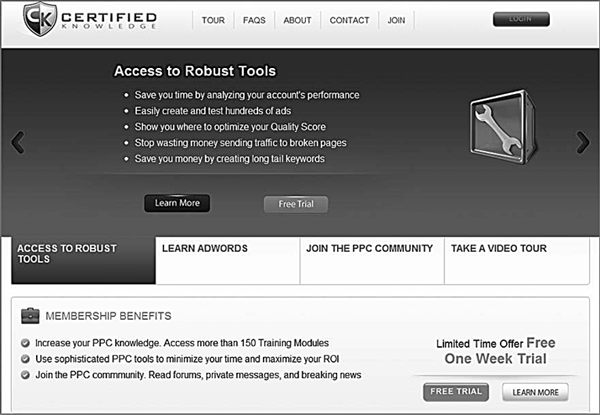
Task: Click checkmark bullet beside Use sophisticated PPC tools
Action: click(25, 359)
